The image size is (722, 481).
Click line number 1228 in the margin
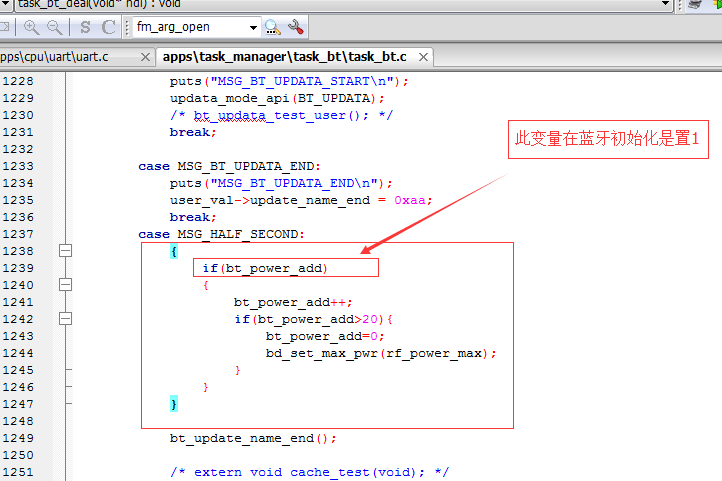(18, 81)
